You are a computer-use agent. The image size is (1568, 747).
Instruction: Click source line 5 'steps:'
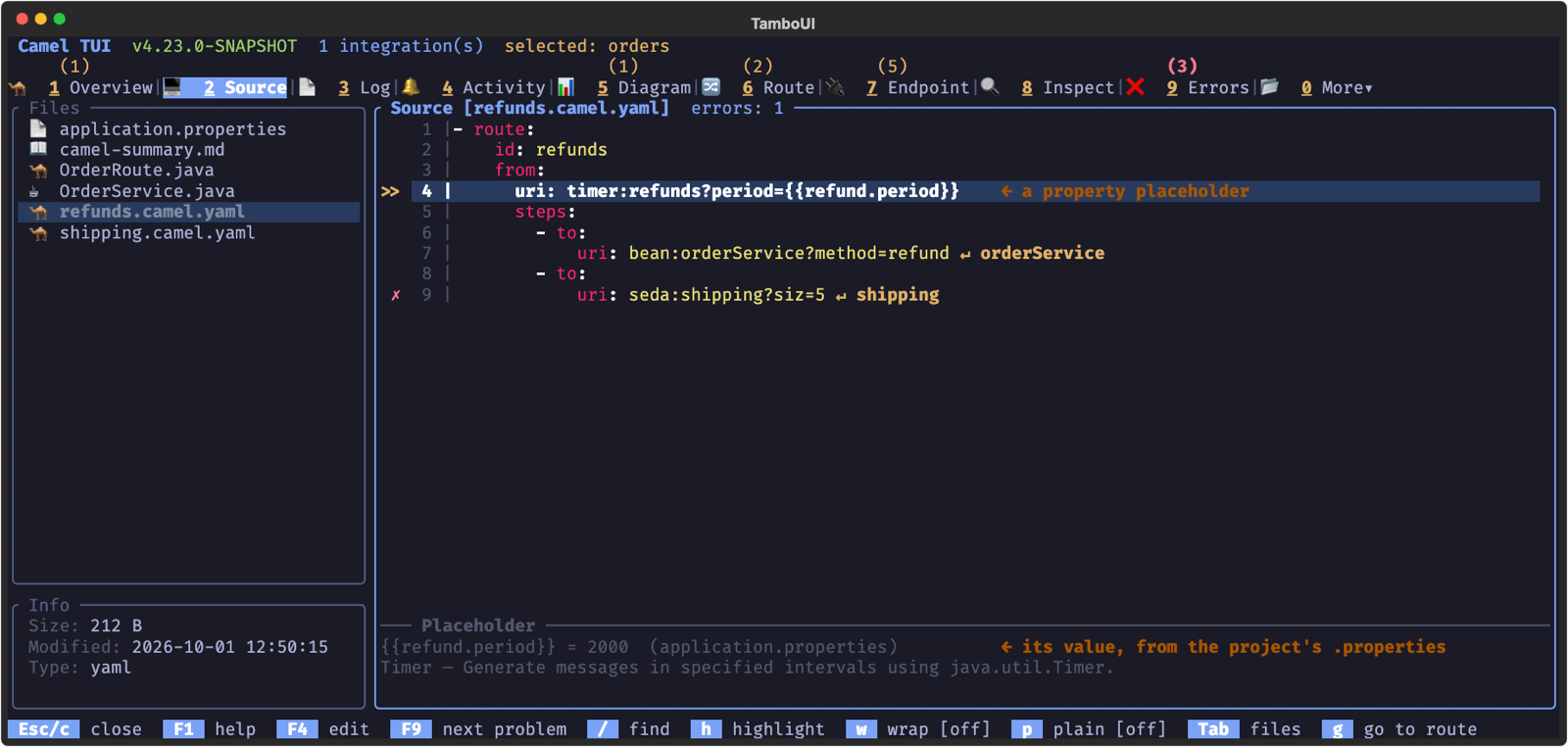(x=545, y=212)
